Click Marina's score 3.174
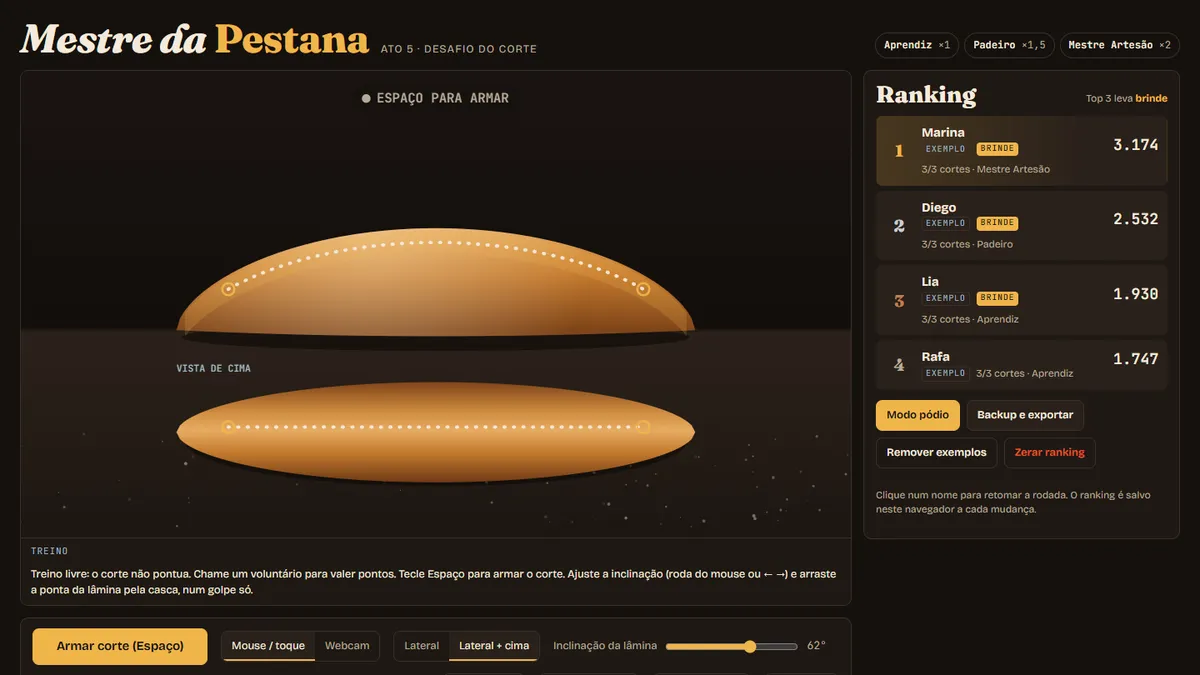Screen dimensions: 1200x675 tap(1135, 145)
